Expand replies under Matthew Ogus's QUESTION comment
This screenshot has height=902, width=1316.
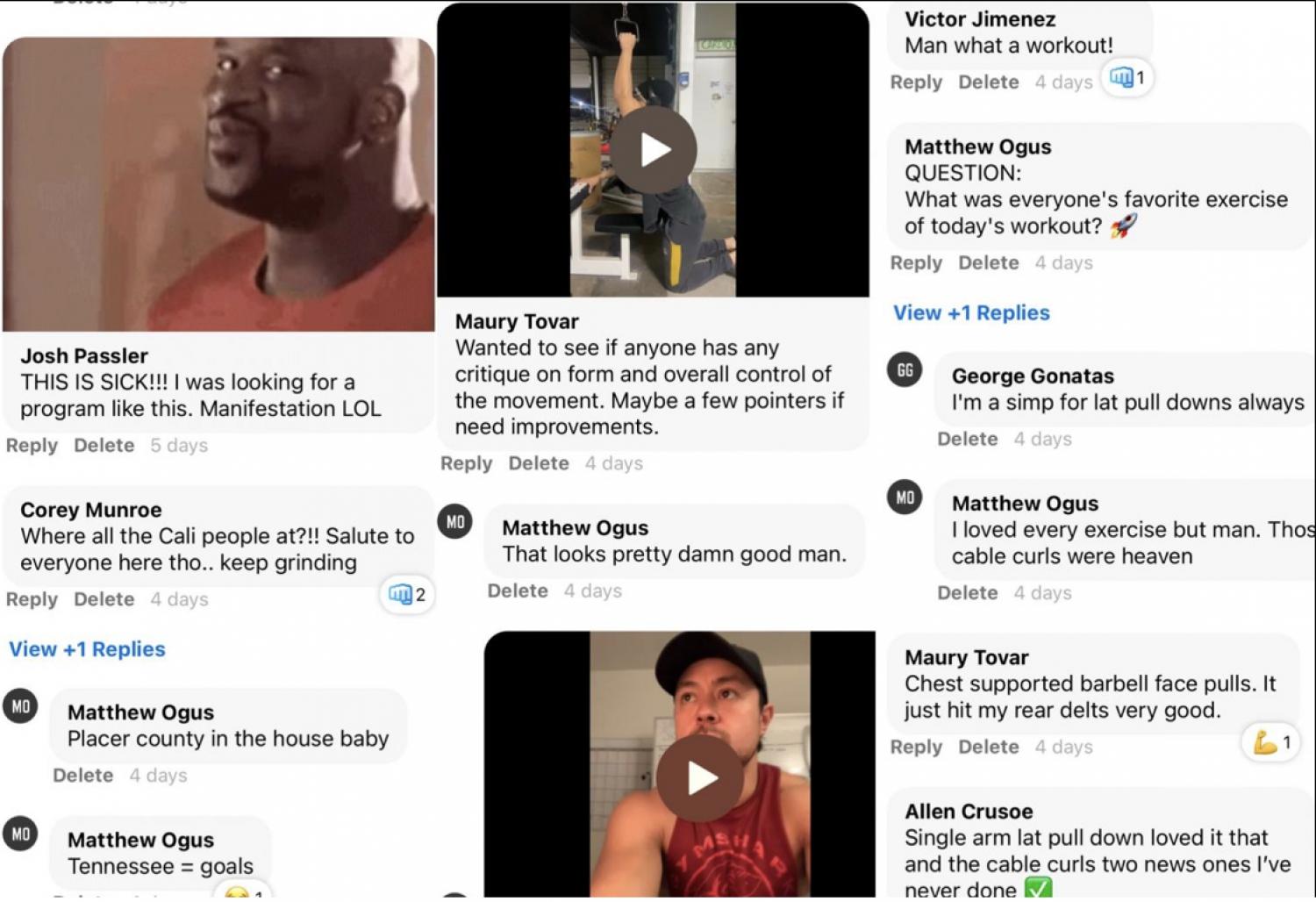971,313
